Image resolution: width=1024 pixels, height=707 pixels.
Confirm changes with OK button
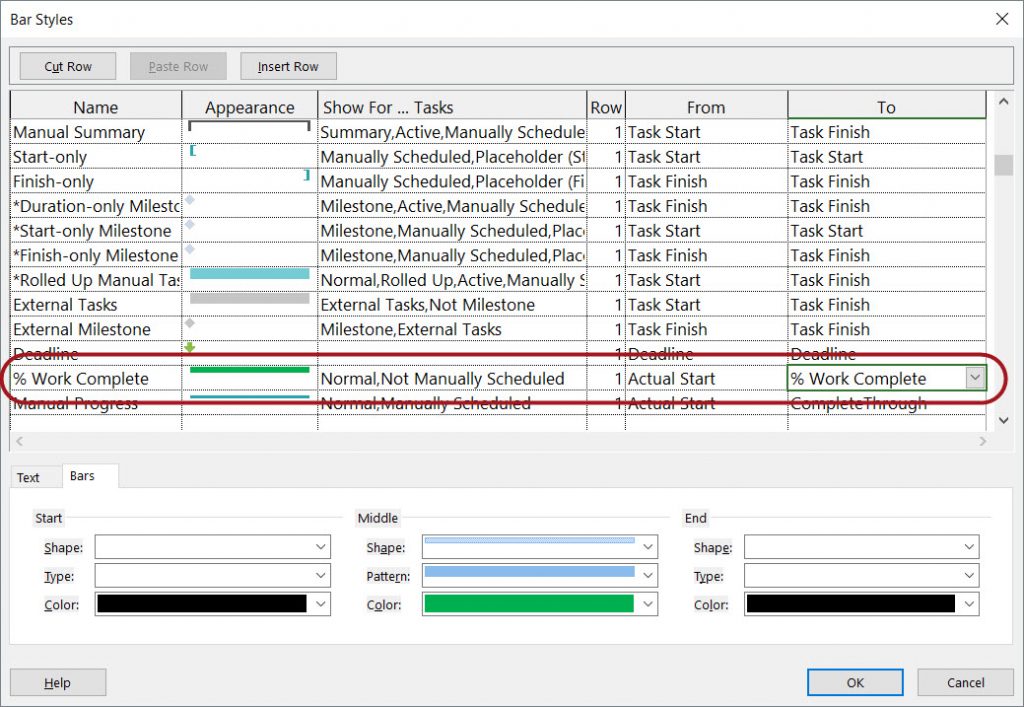point(855,682)
